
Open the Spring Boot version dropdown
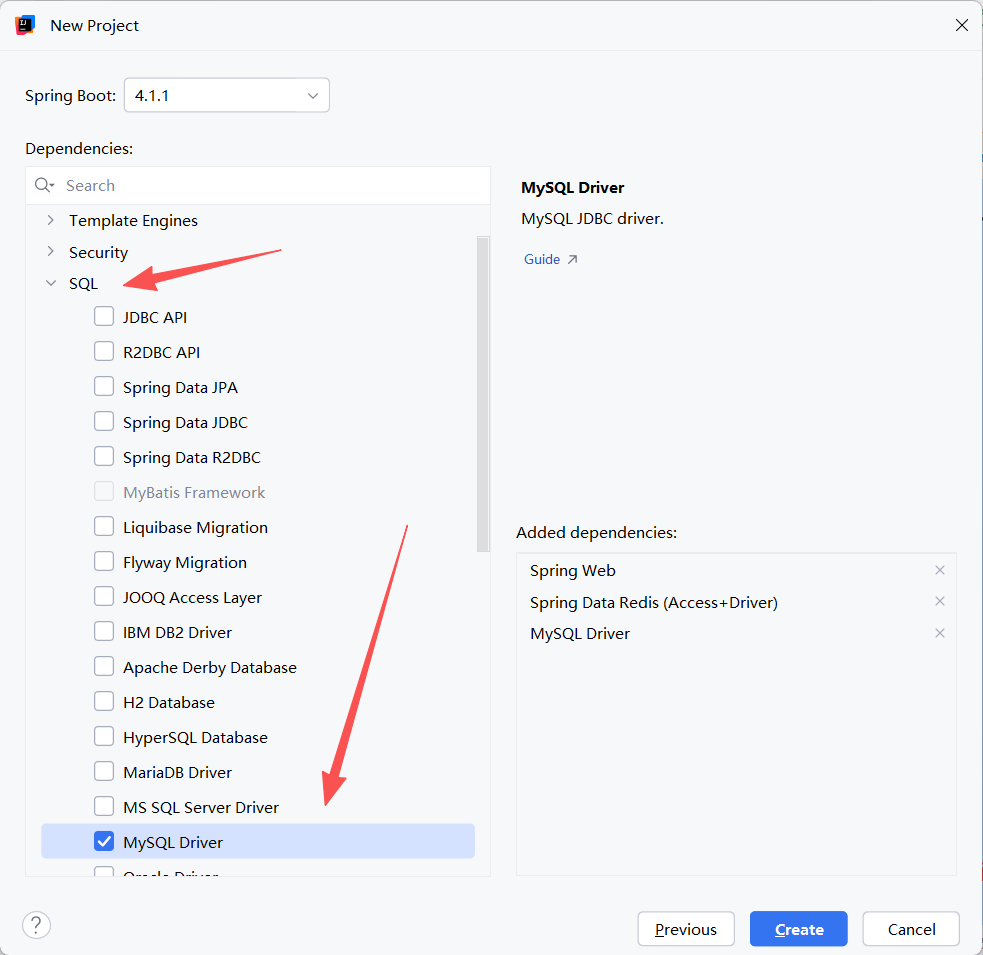tap(227, 95)
